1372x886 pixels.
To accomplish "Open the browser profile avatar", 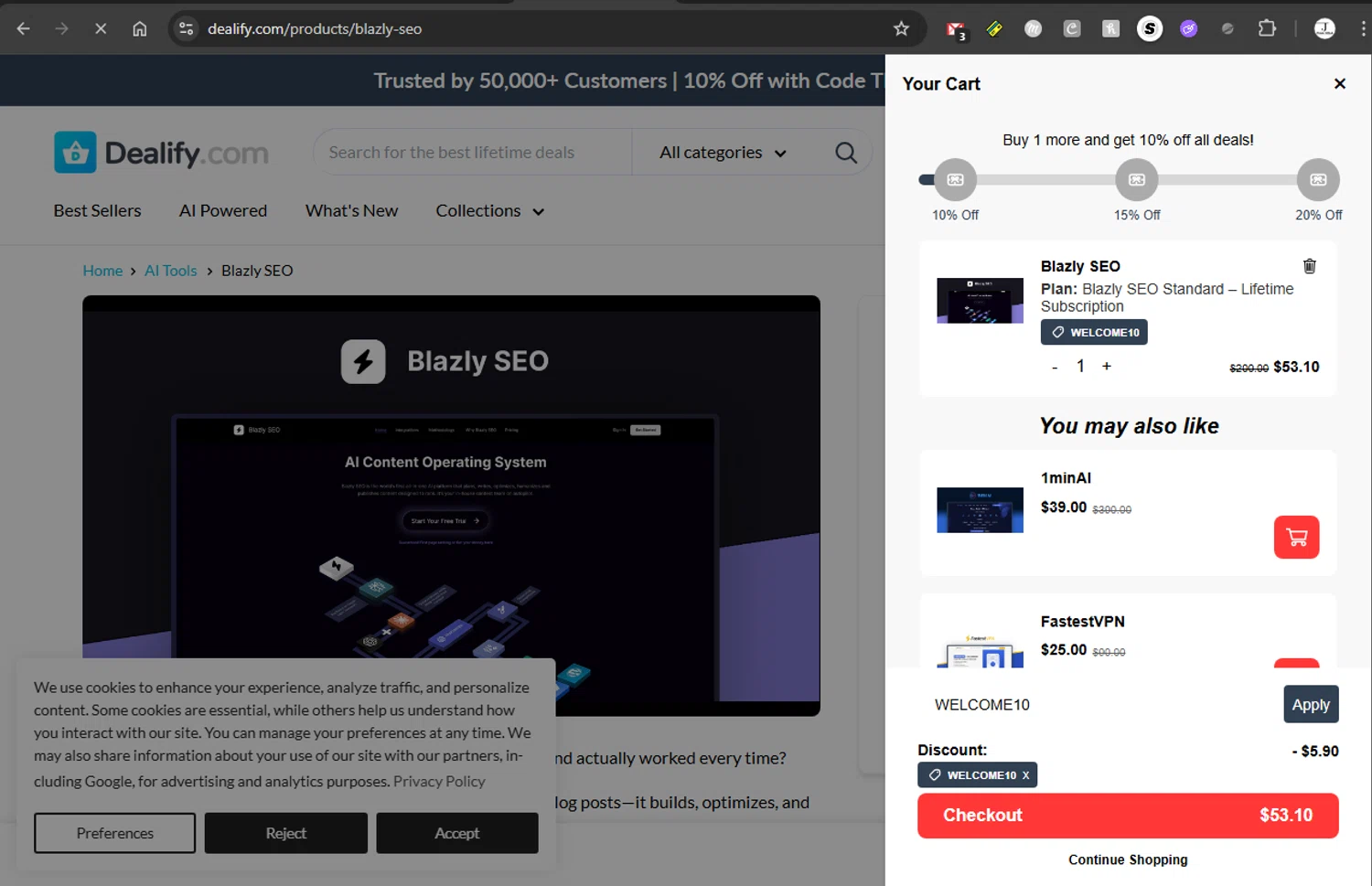I will click(1324, 28).
